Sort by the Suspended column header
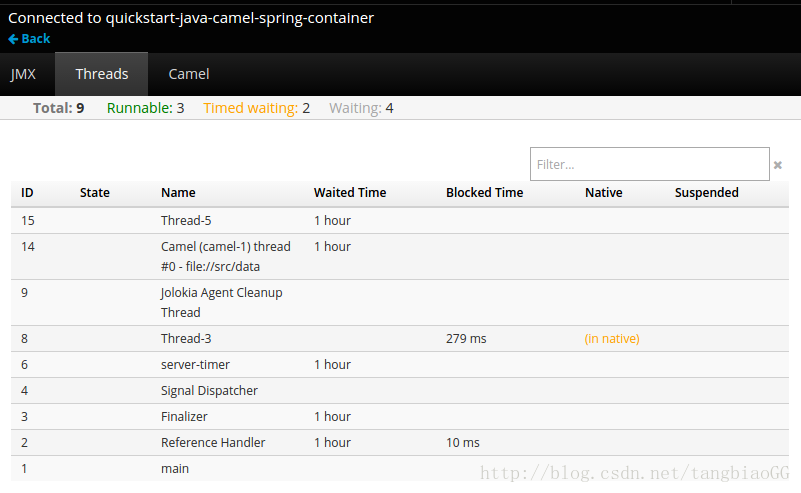Viewport: 801px width, 493px height. (706, 193)
